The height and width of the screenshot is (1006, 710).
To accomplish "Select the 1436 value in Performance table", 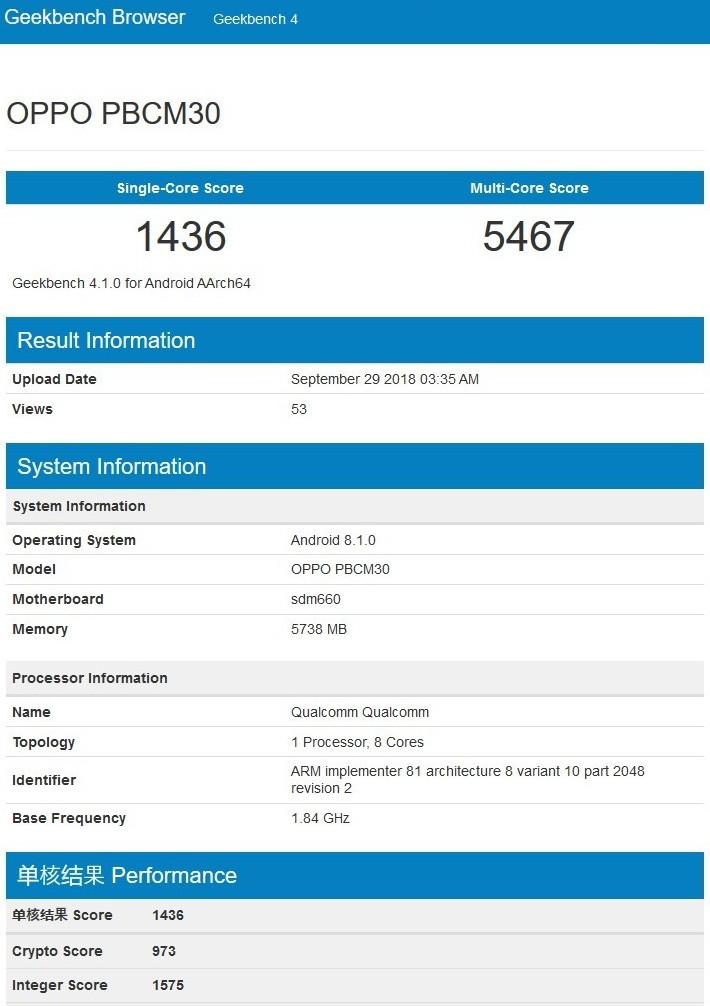I will pyautogui.click(x=168, y=915).
